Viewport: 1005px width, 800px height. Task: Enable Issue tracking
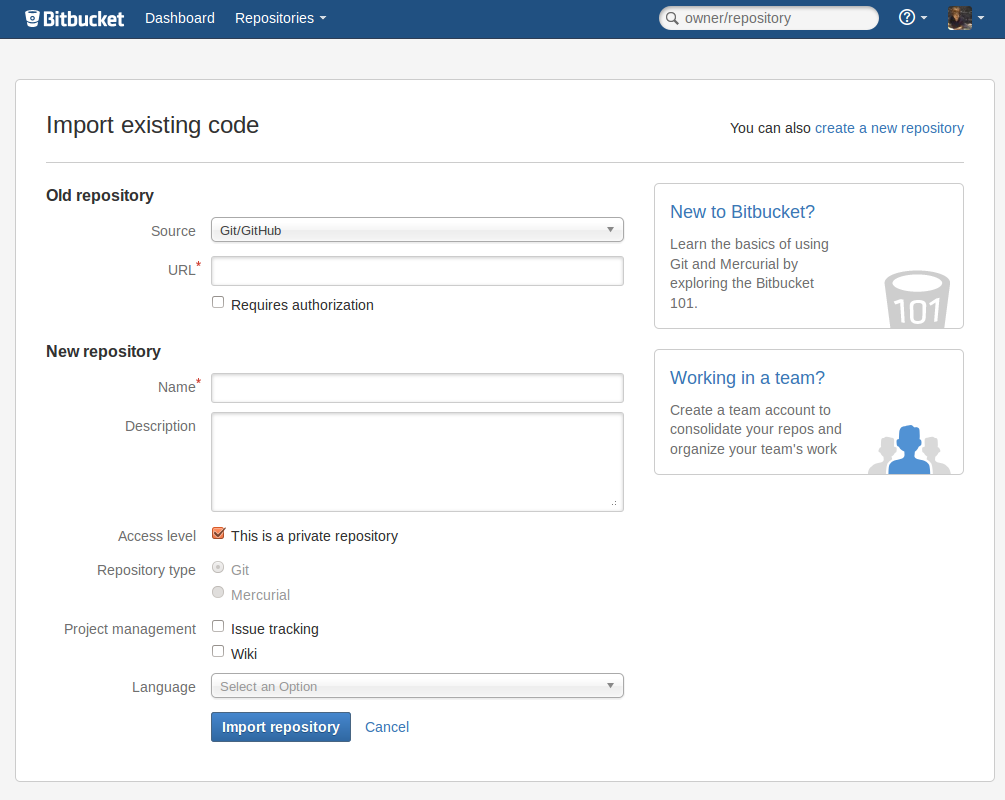[x=218, y=626]
